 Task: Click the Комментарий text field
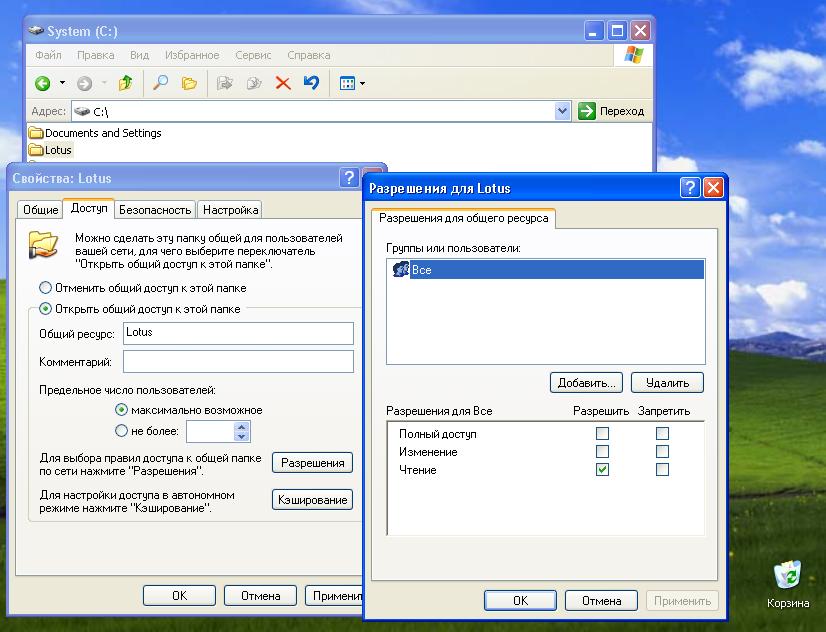coord(238,362)
